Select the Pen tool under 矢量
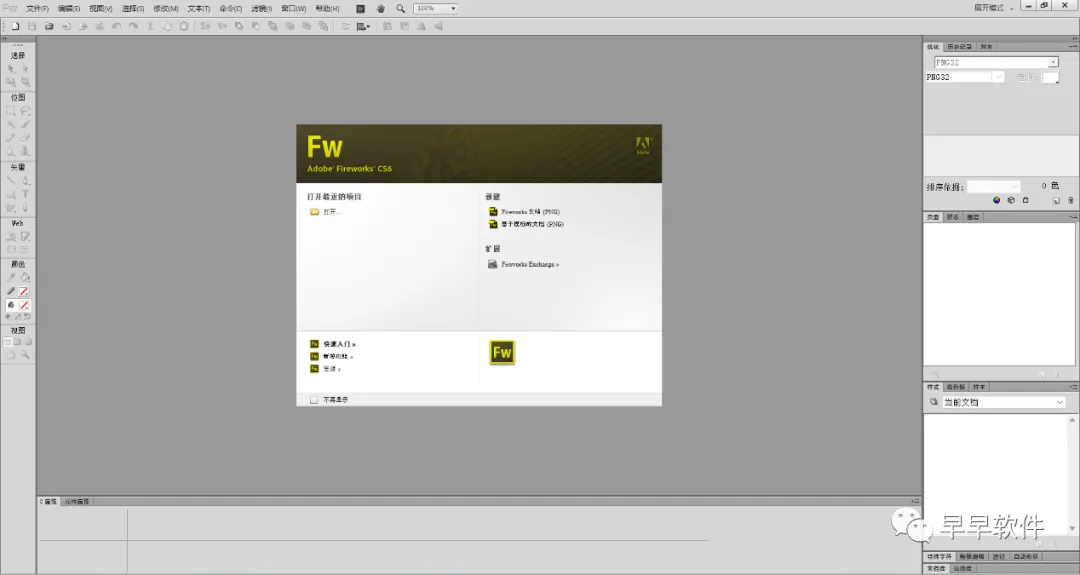Image resolution: width=1080 pixels, height=575 pixels. (x=25, y=180)
